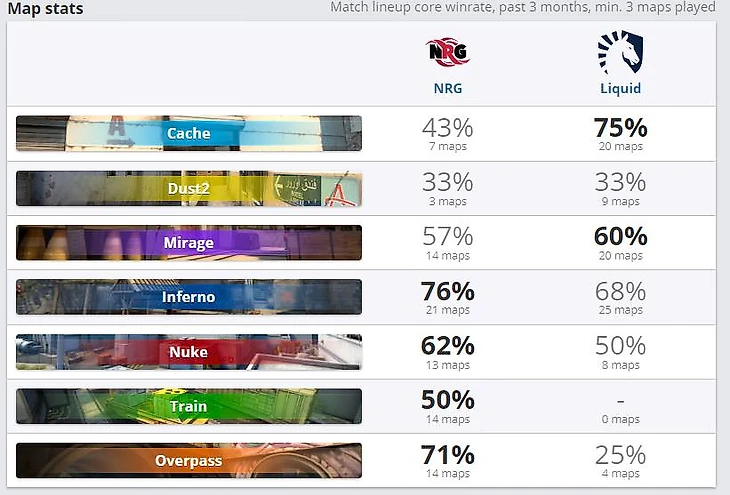Select the Cache map banner
This screenshot has height=495, width=730.
[x=189, y=133]
